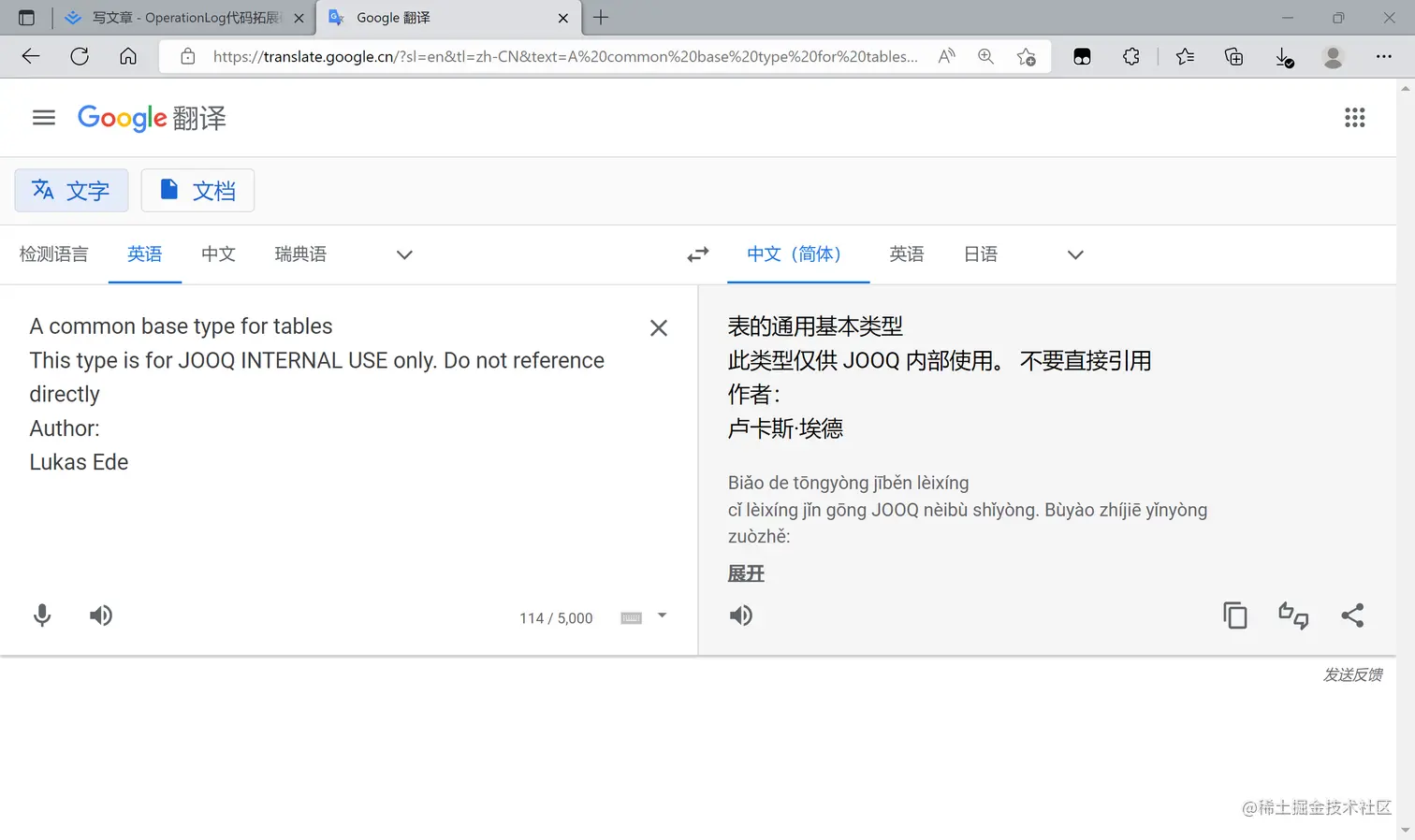The height and width of the screenshot is (840, 1415).
Task: Select 日语 as target language
Action: [981, 254]
